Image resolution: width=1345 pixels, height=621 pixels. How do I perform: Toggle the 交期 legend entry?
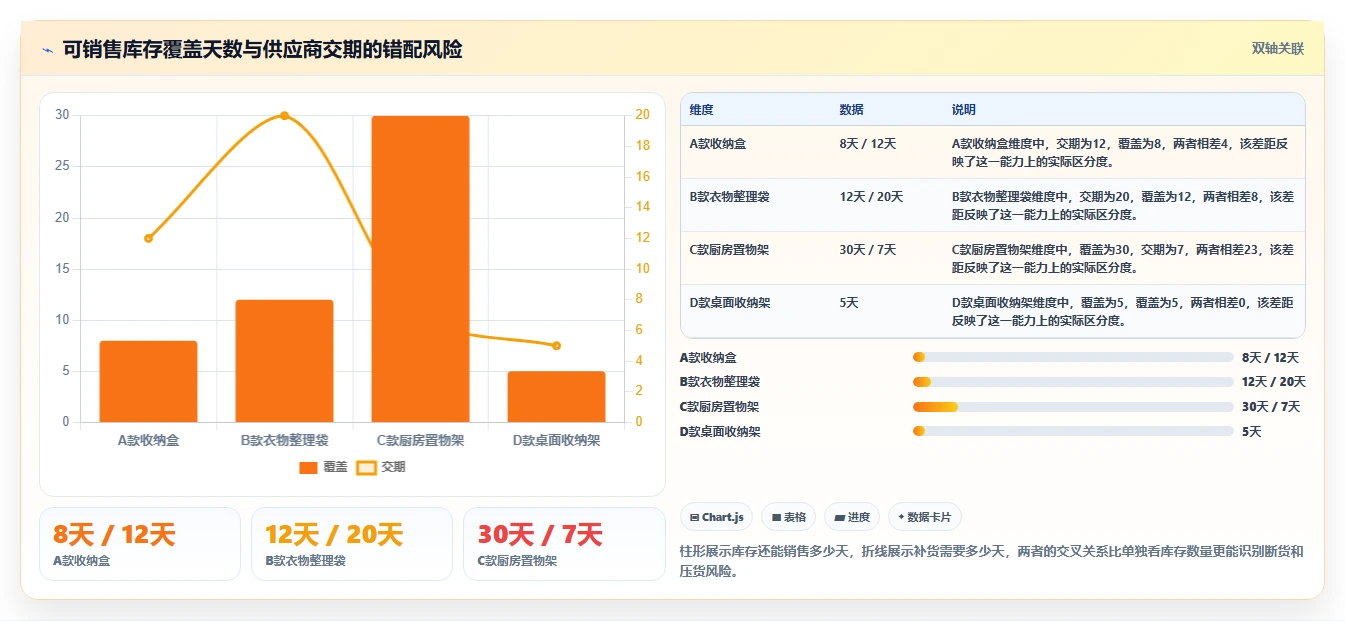tap(381, 467)
